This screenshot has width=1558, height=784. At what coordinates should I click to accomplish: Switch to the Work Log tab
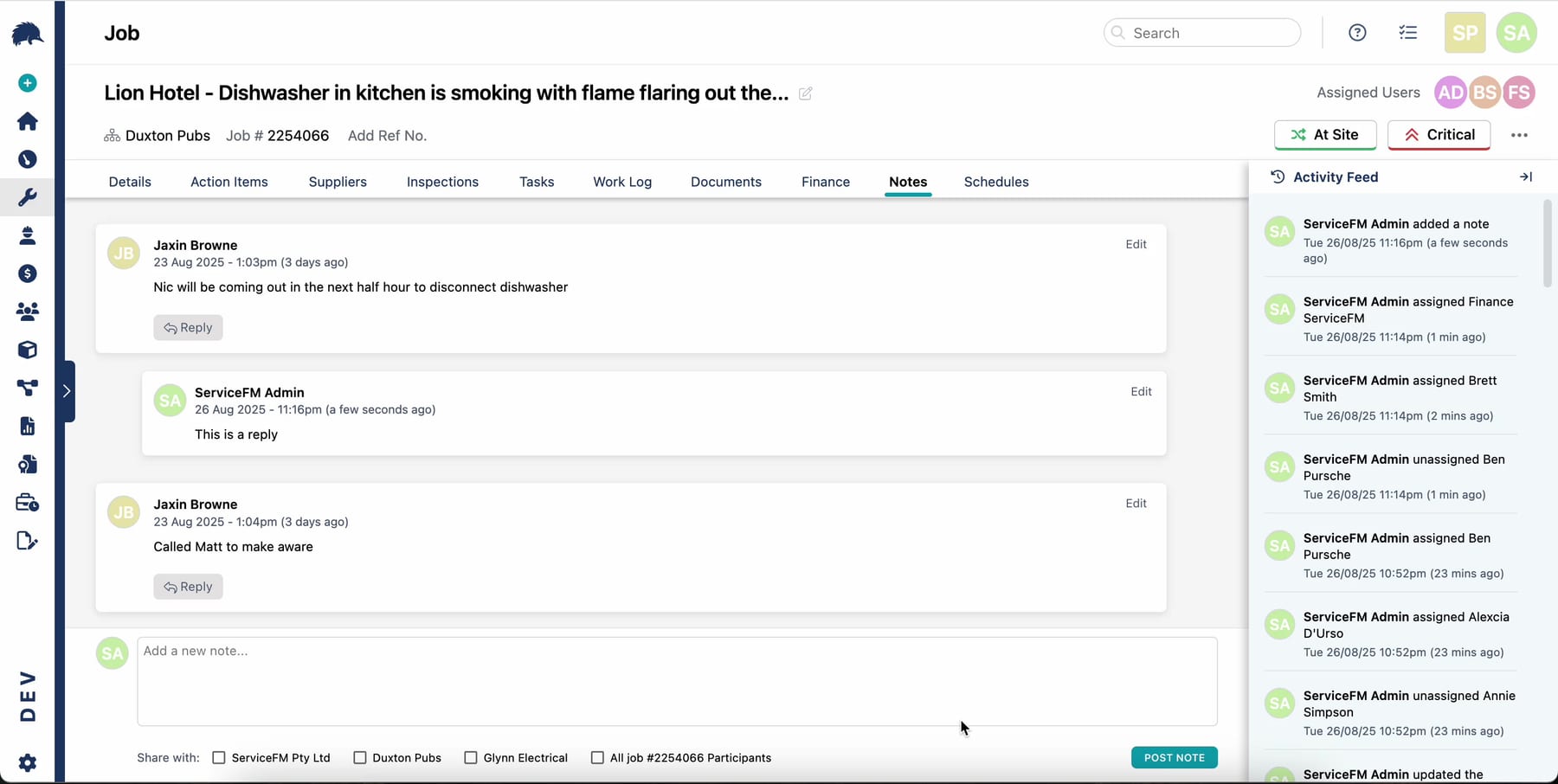(622, 182)
